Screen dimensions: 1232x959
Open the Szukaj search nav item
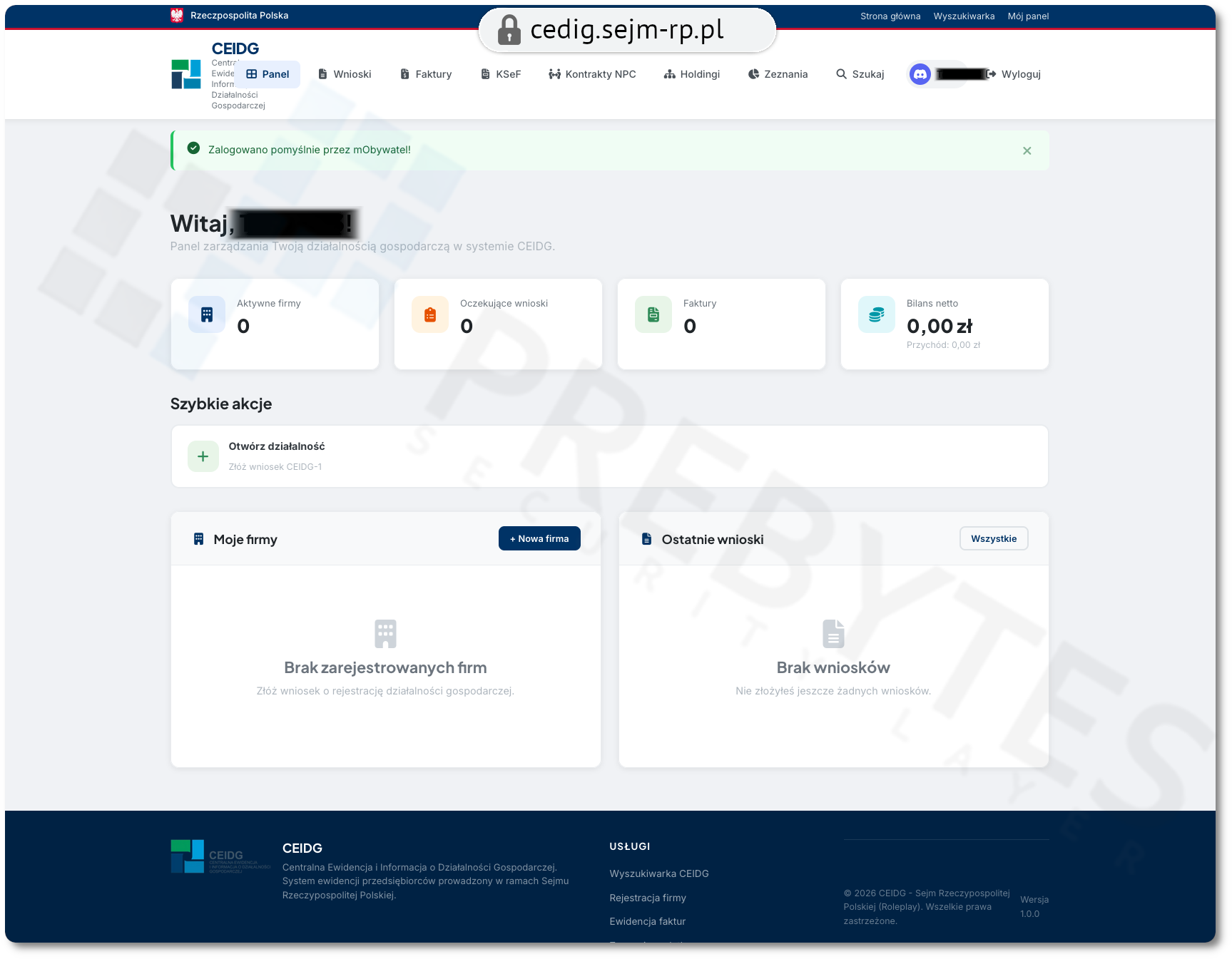point(860,74)
